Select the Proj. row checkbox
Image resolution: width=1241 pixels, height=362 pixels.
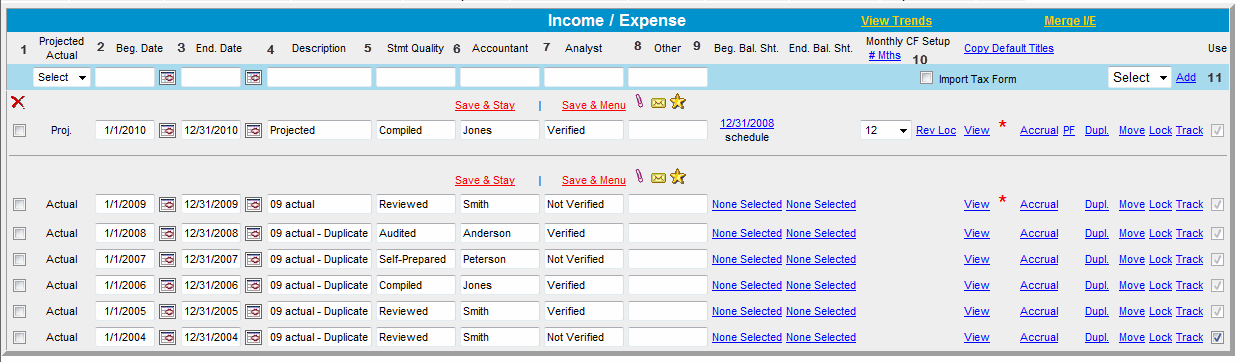(x=20, y=130)
